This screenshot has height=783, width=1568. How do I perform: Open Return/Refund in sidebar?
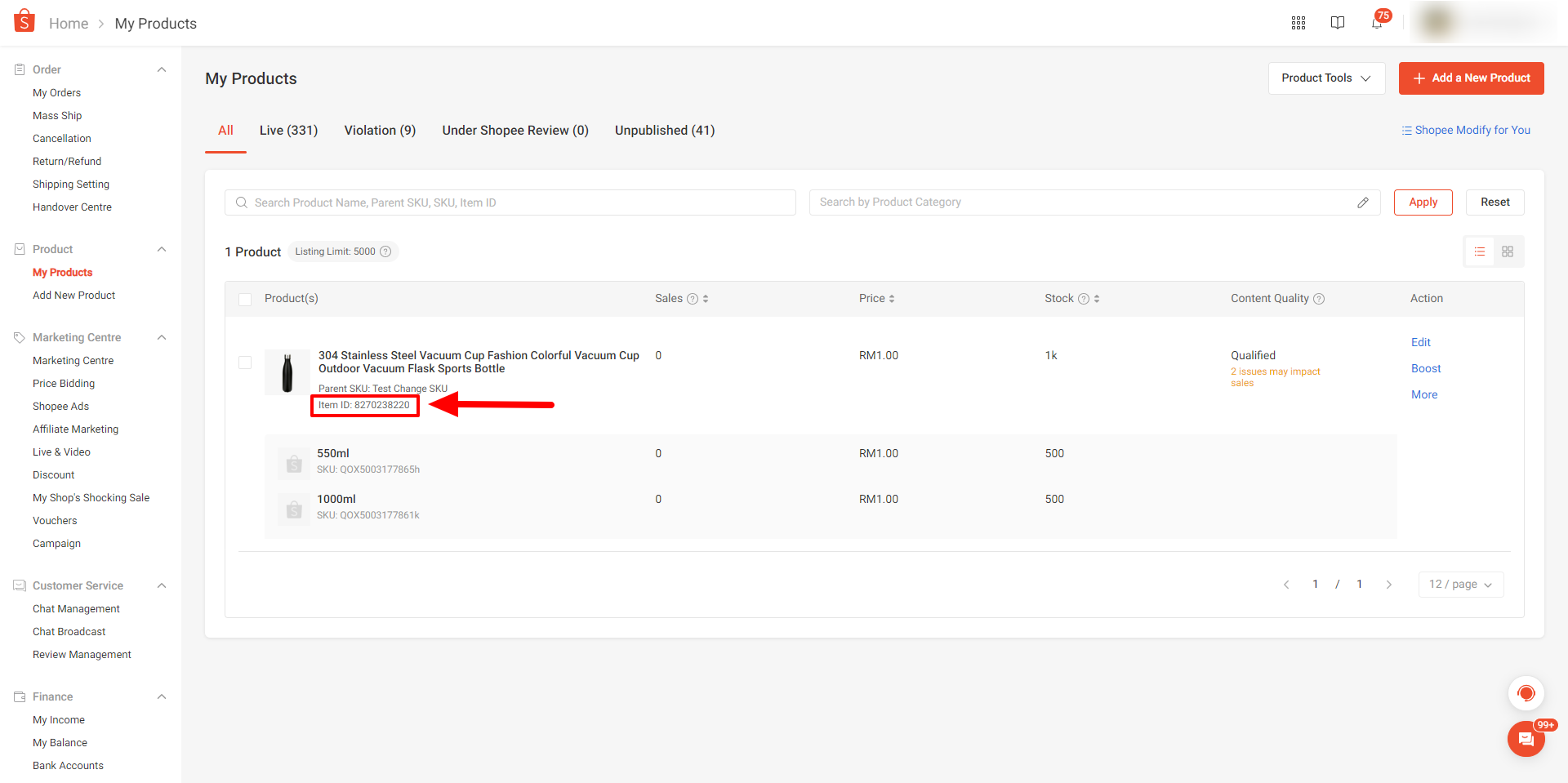click(x=67, y=162)
